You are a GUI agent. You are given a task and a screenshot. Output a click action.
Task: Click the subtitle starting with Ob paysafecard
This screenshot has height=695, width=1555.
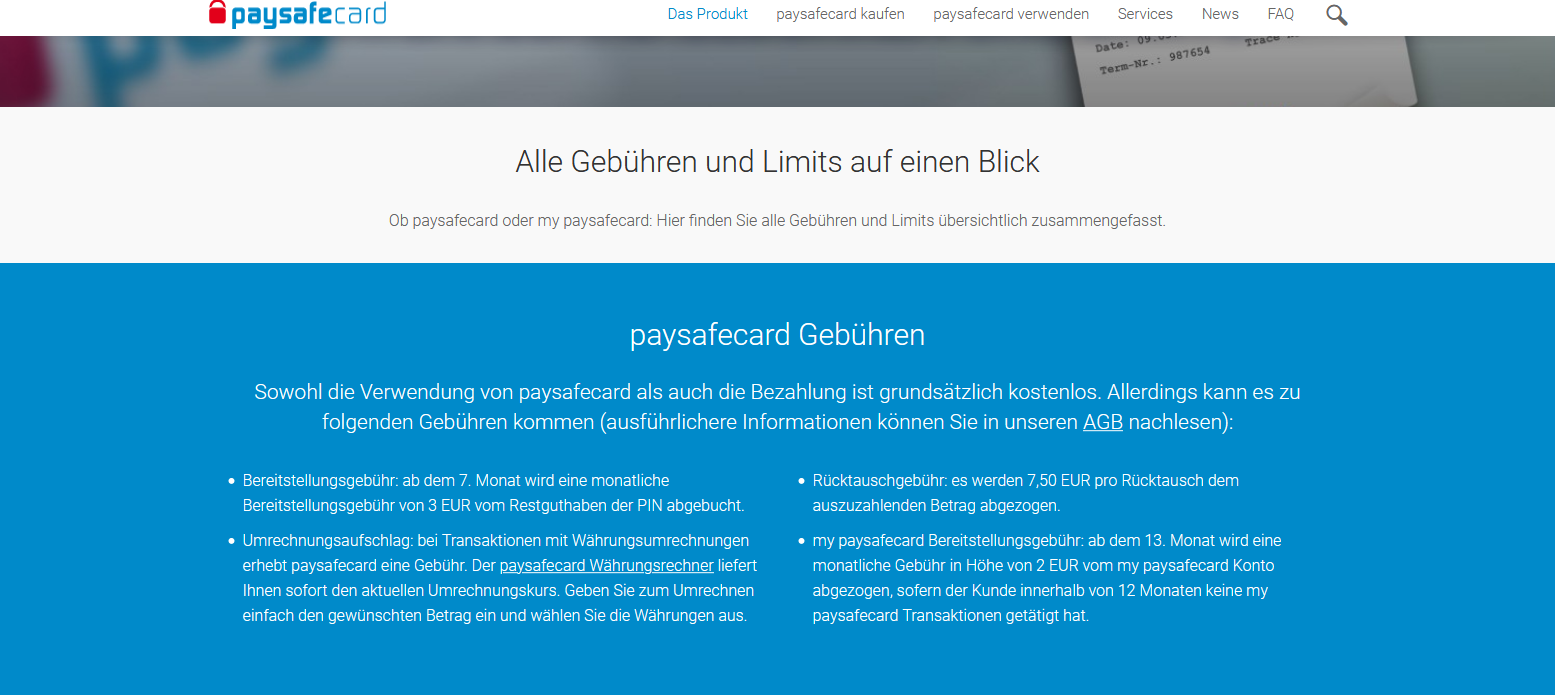[x=777, y=220]
